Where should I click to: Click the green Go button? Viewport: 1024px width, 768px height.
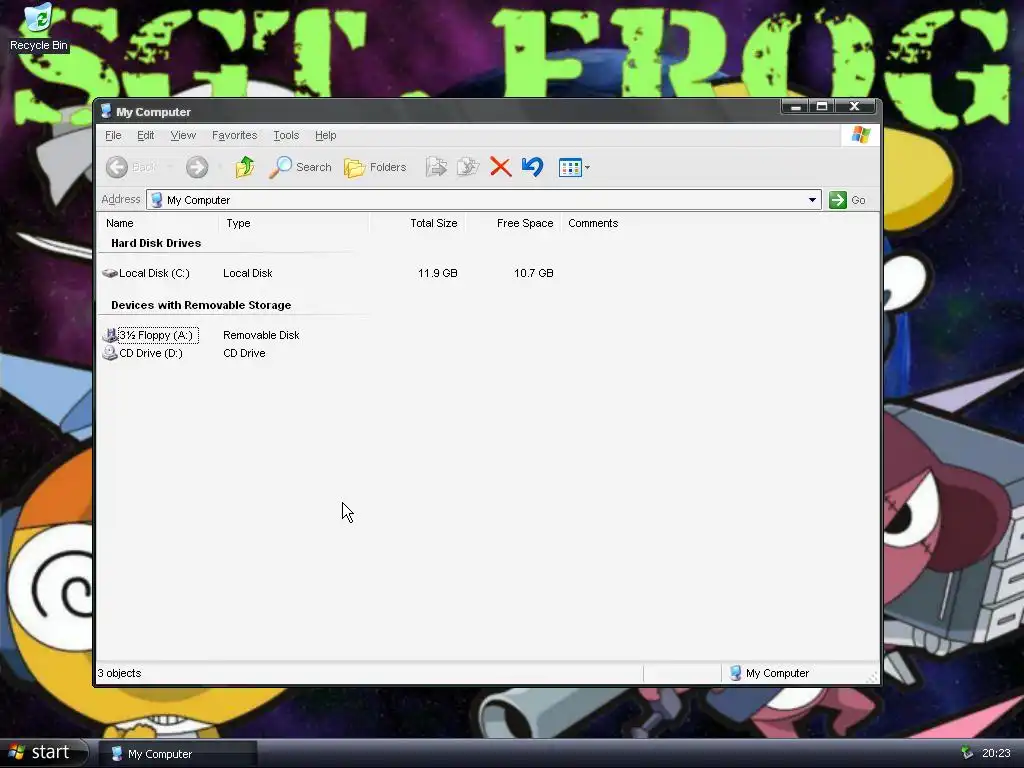[847, 200]
